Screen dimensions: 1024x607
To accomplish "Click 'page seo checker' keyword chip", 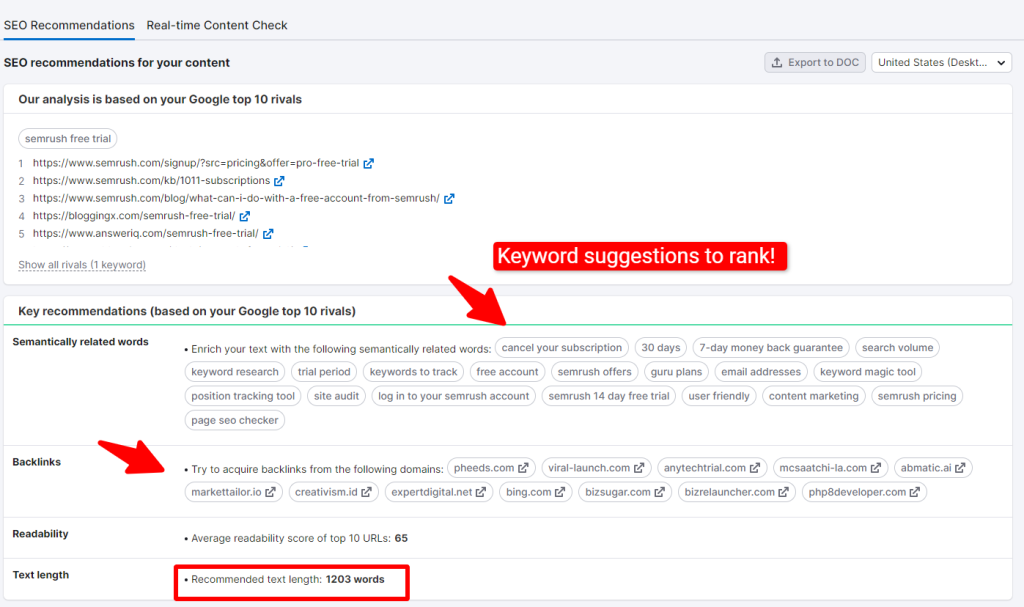I will tap(235, 420).
